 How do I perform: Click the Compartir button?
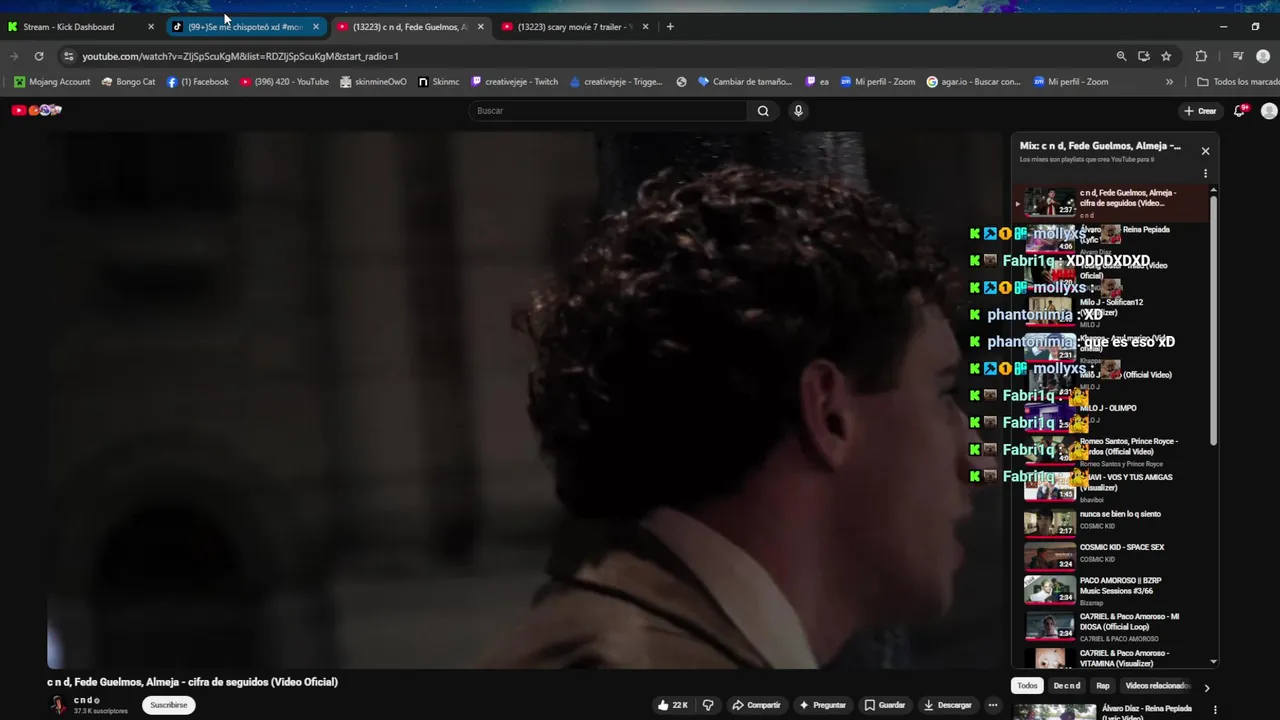[x=756, y=705]
